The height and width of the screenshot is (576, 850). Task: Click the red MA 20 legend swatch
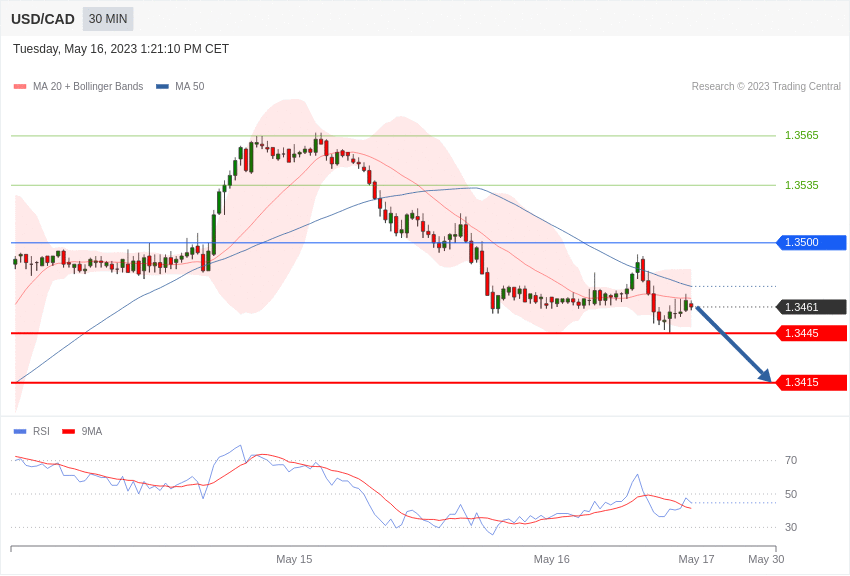pos(20,87)
